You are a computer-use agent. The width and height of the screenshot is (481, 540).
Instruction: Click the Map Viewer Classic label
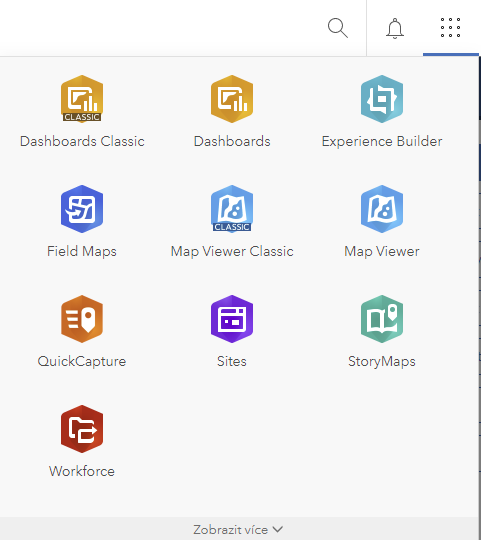pos(232,251)
